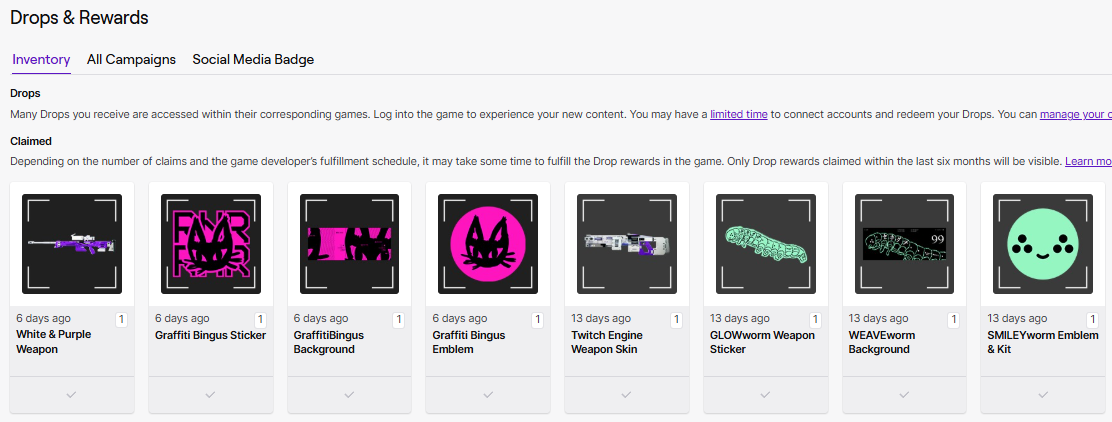Viewport: 1112px width, 422px height.
Task: Click count badge on Graffiti Bingus Emblem
Action: [537, 320]
